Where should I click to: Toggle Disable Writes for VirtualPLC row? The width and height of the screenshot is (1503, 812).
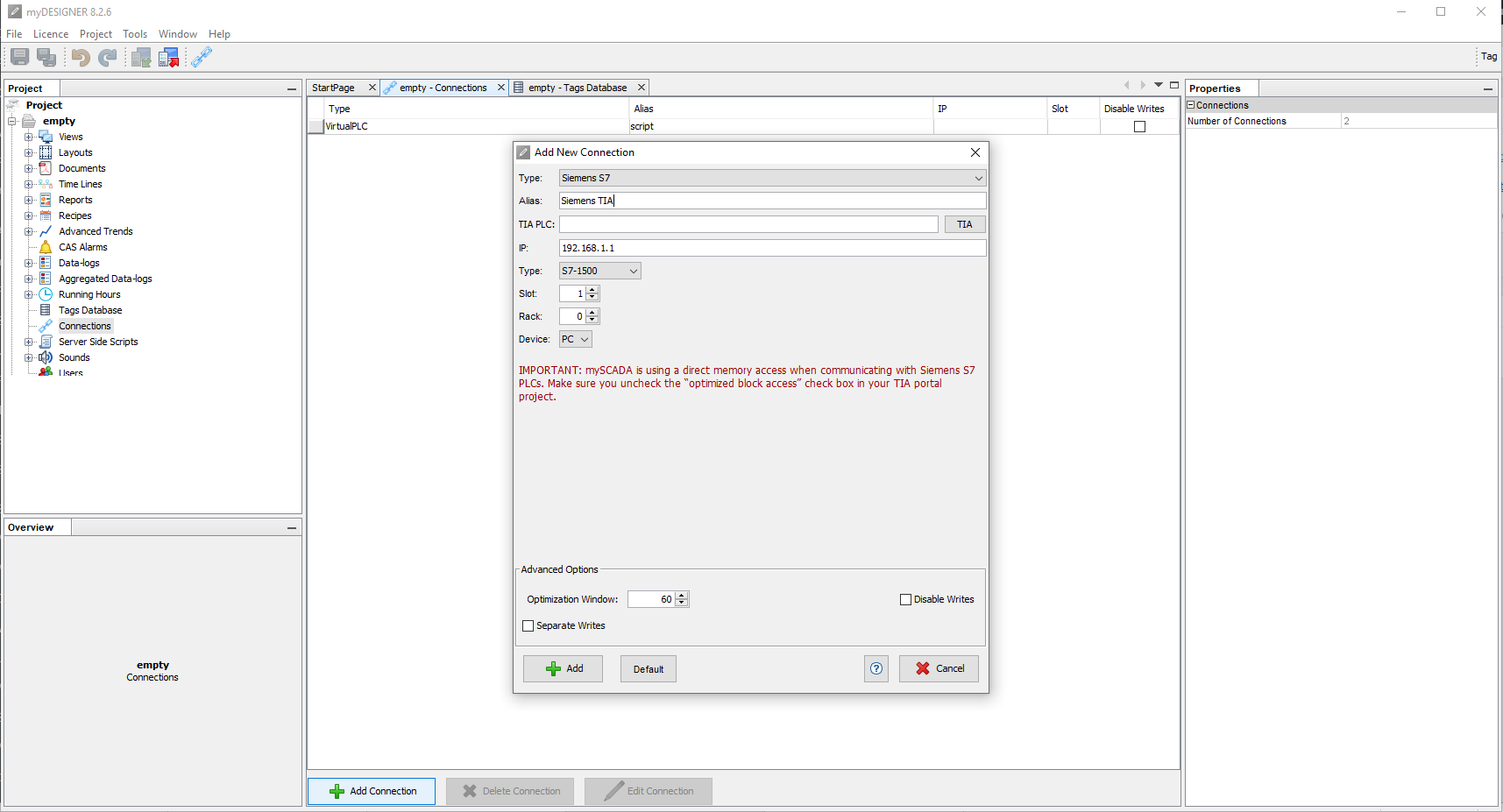1139,127
